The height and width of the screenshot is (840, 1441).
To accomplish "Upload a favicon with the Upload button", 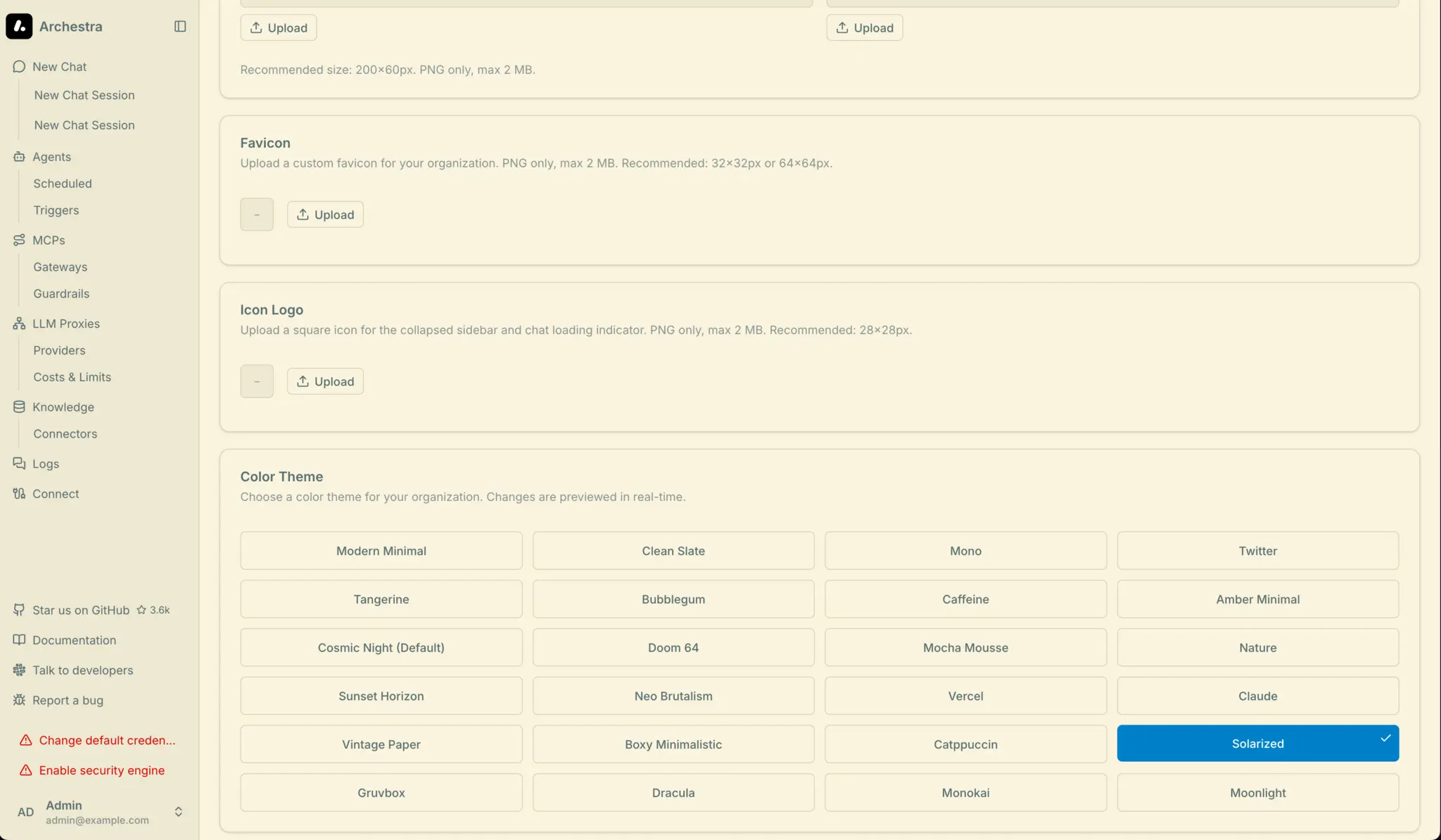I will pyautogui.click(x=325, y=215).
